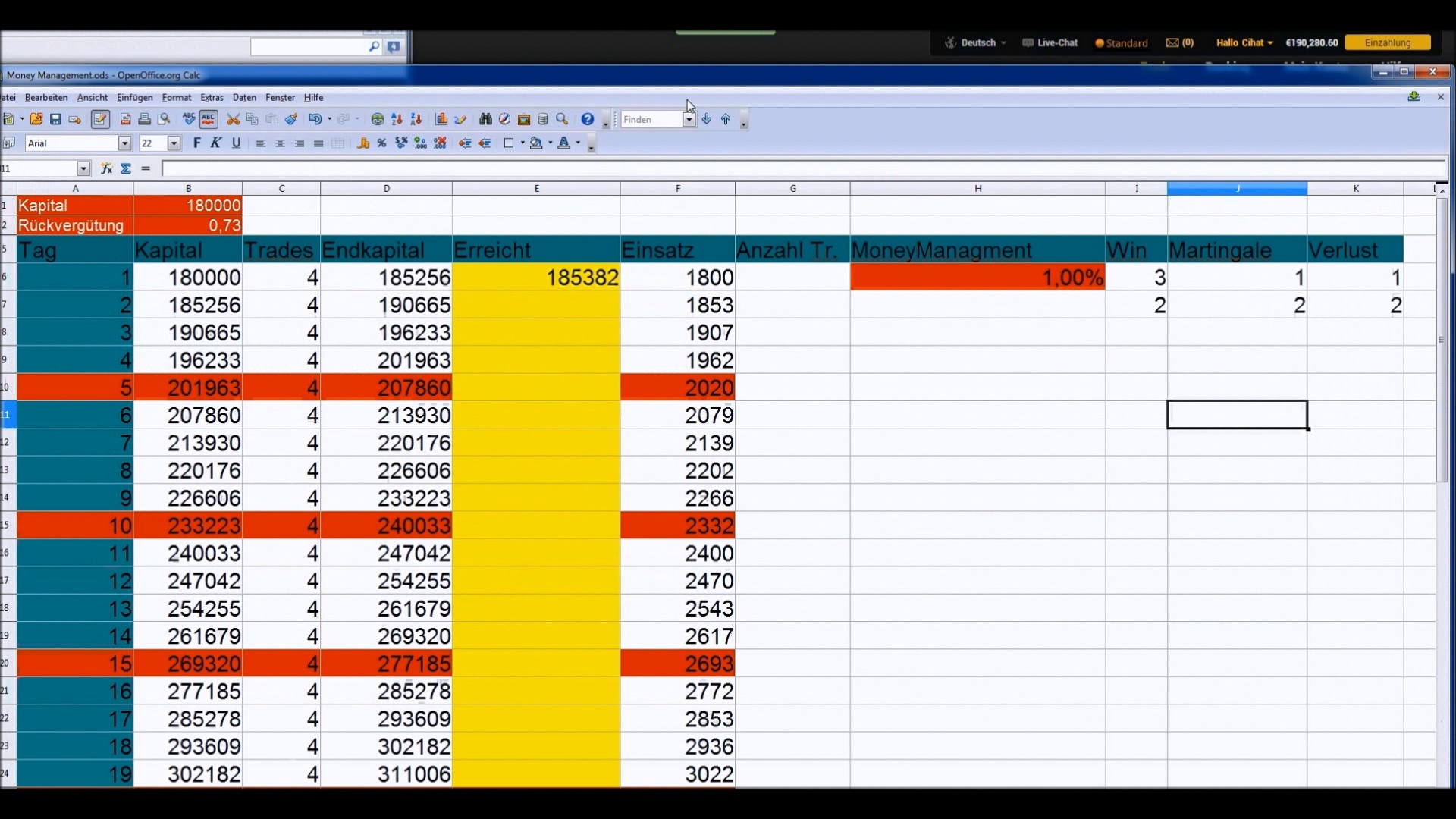Toggle bold formatting F button
Image resolution: width=1456 pixels, height=819 pixels.
click(x=197, y=143)
